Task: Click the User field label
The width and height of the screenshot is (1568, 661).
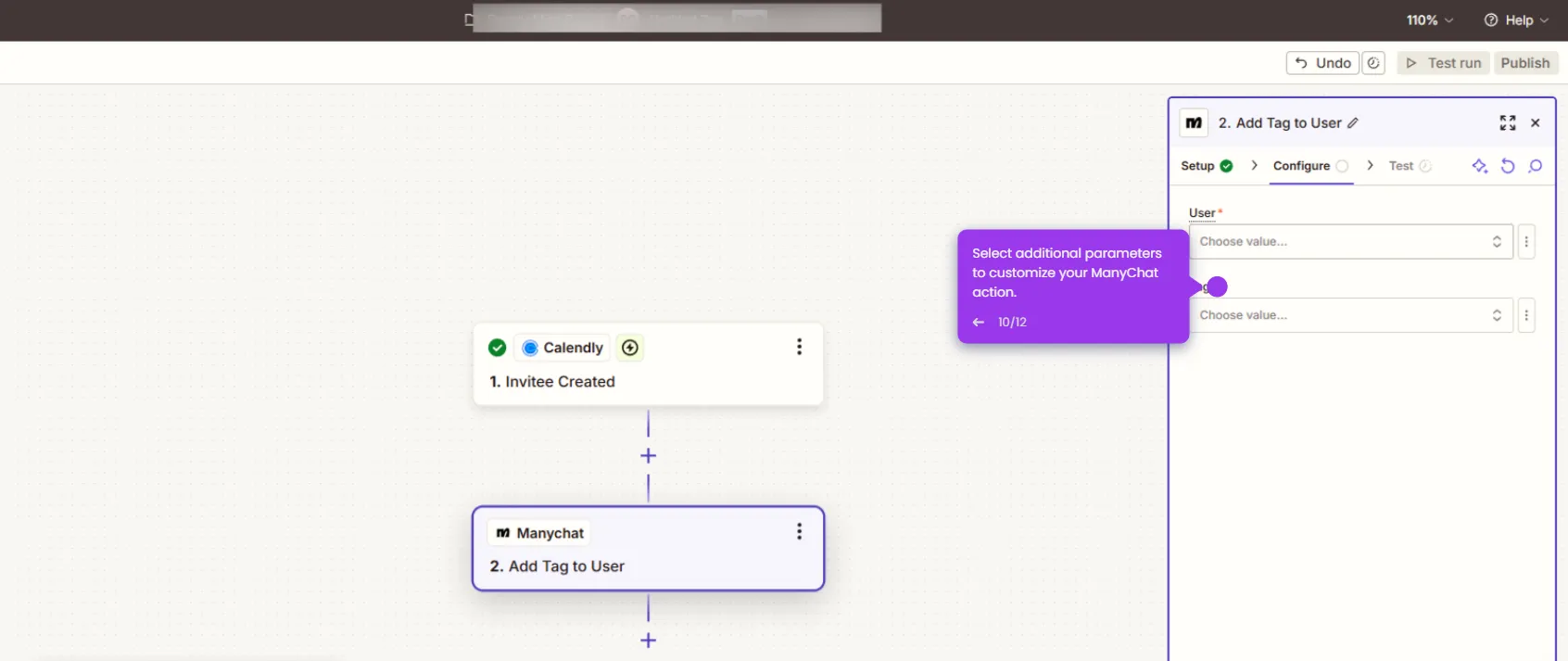Action: tap(1202, 212)
